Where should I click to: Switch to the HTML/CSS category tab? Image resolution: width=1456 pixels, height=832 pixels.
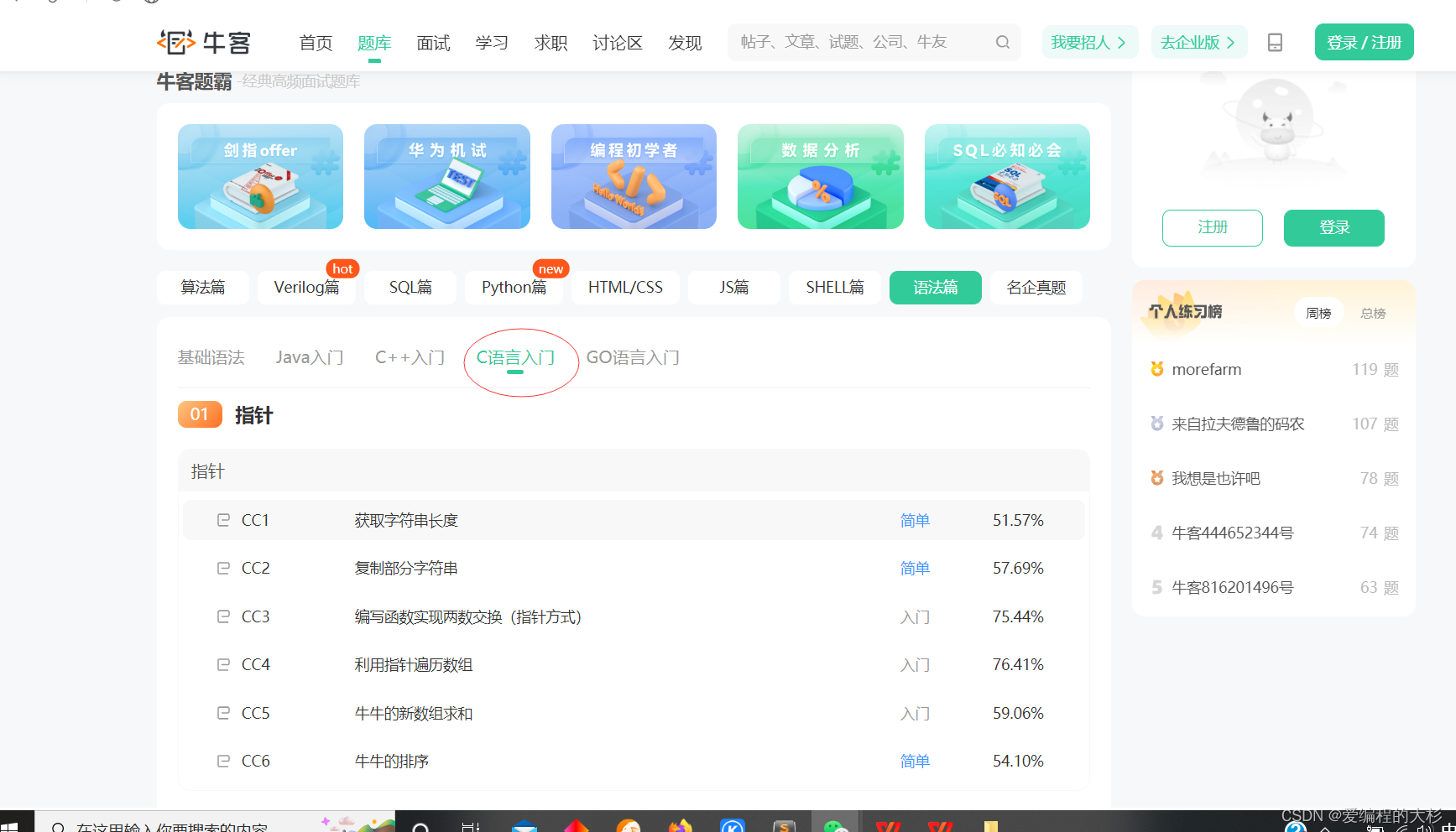(625, 288)
